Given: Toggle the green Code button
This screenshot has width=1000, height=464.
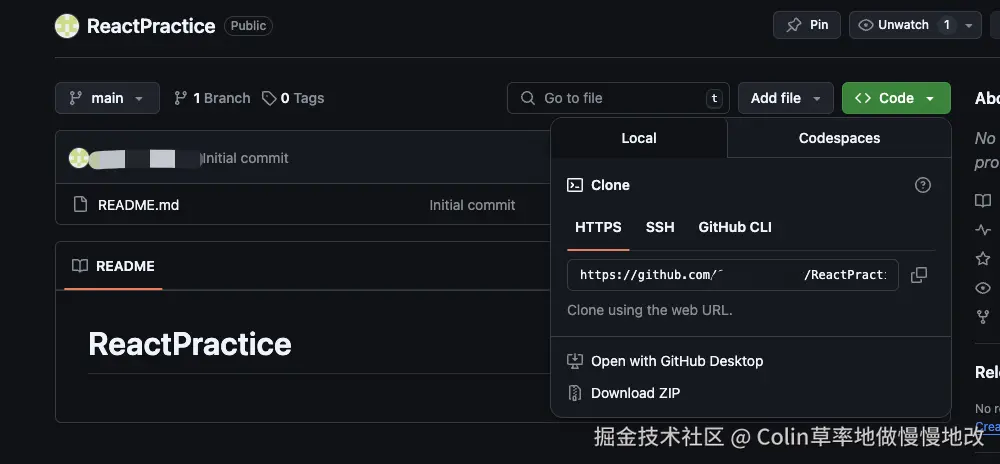Looking at the screenshot, I should [895, 98].
